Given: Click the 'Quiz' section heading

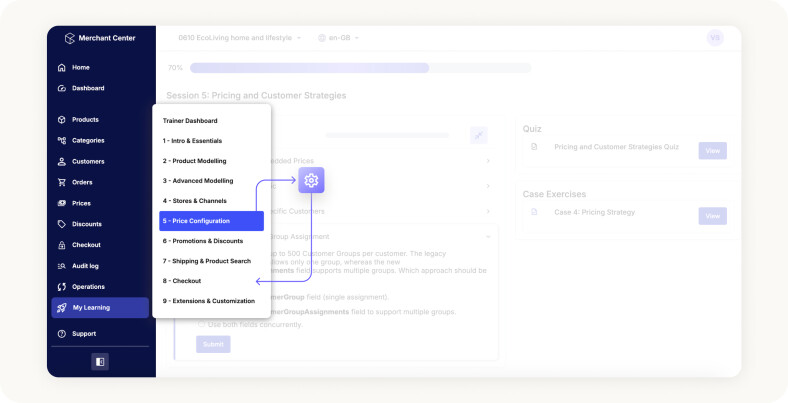Looking at the screenshot, I should click(532, 129).
